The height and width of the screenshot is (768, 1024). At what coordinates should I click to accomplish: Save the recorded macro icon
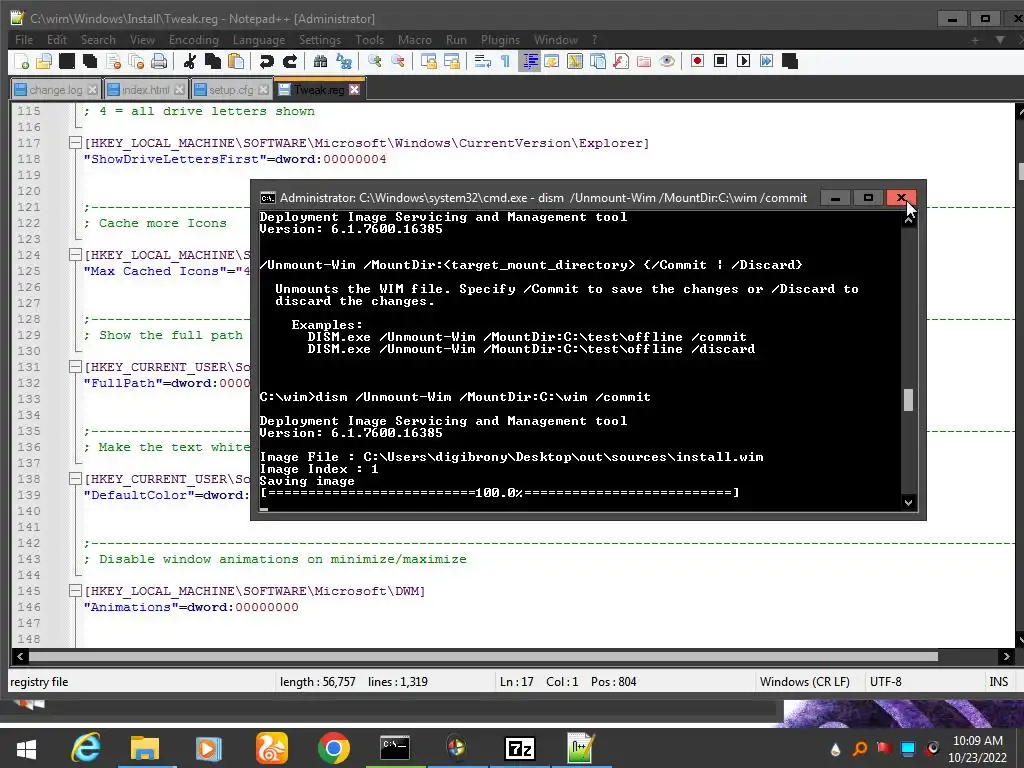(790, 61)
